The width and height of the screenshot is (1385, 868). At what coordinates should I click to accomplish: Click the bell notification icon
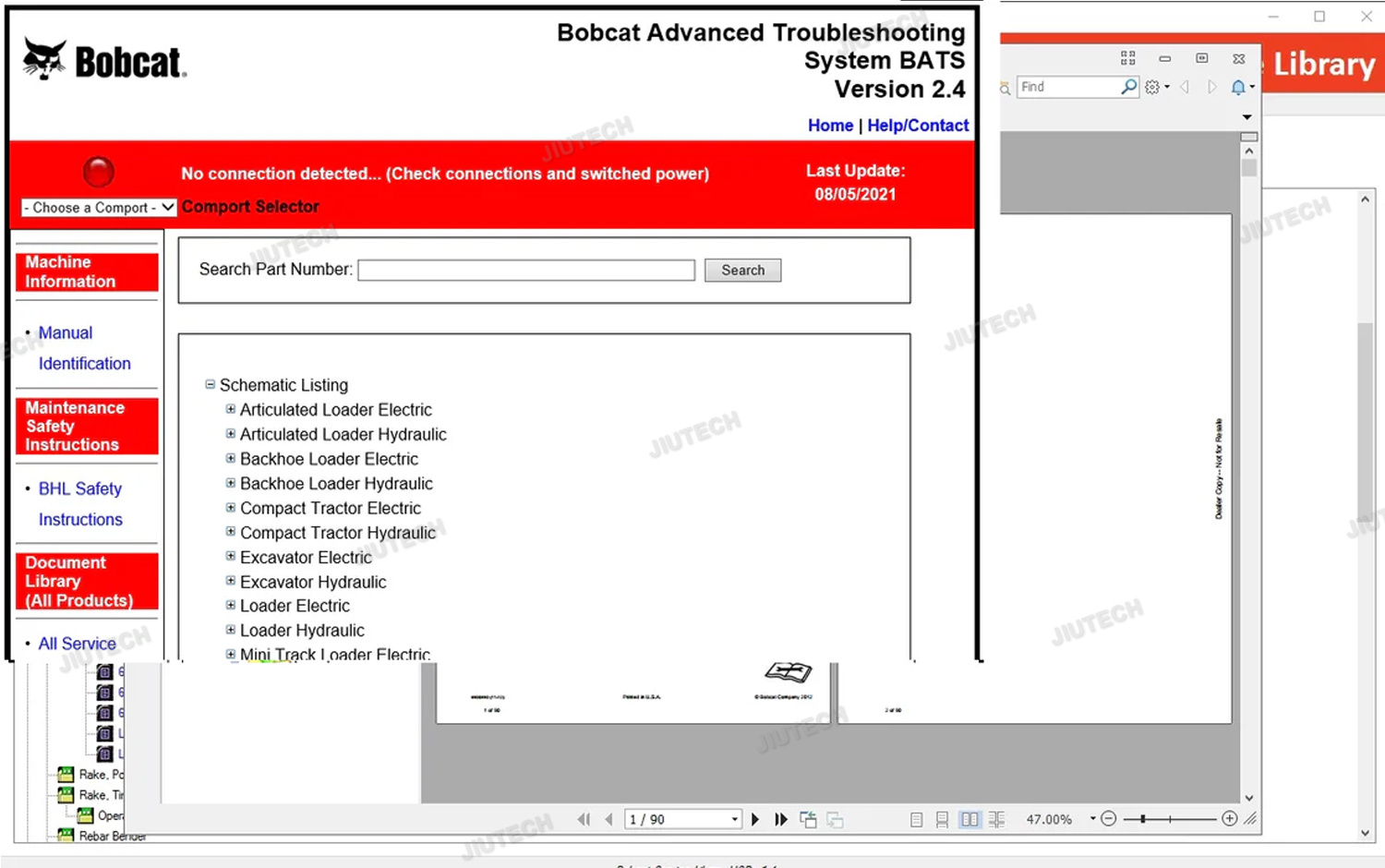pos(1238,87)
